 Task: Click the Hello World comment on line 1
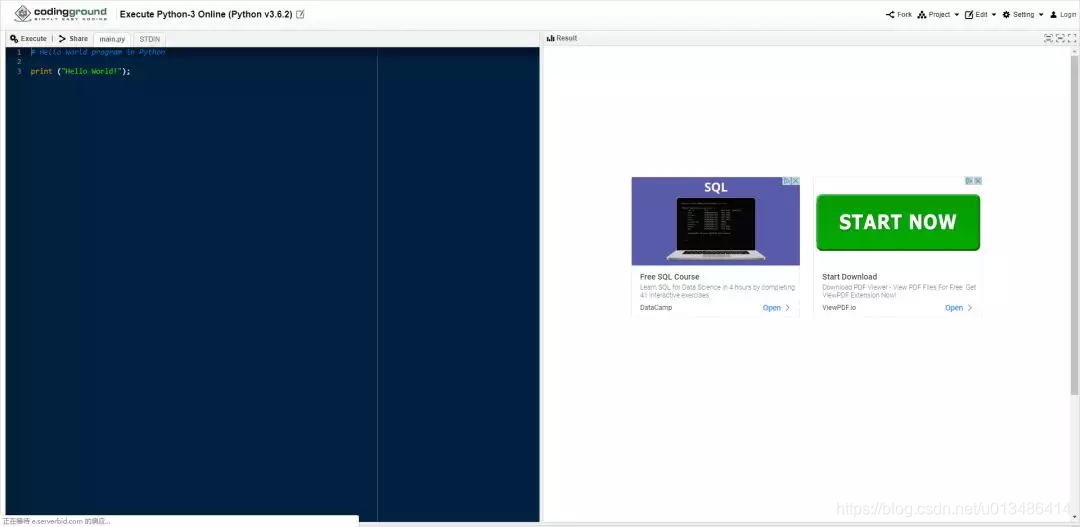tap(98, 52)
